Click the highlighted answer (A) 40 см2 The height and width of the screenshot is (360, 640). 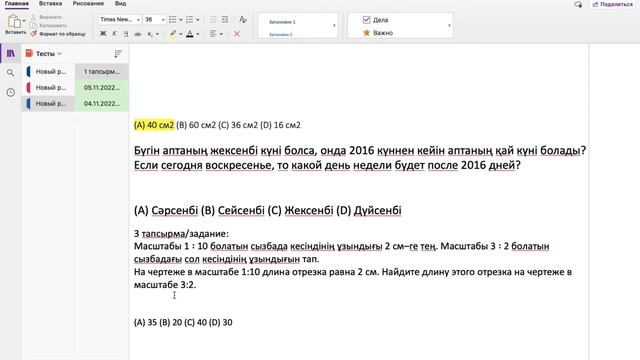[154, 125]
